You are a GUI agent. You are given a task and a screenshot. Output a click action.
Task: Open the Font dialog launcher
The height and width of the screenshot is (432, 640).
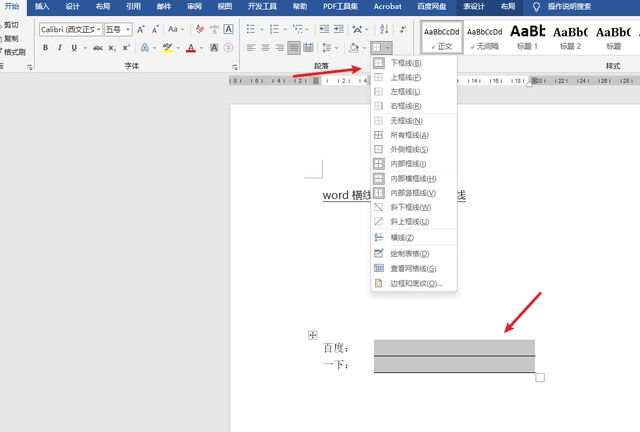tap(235, 67)
